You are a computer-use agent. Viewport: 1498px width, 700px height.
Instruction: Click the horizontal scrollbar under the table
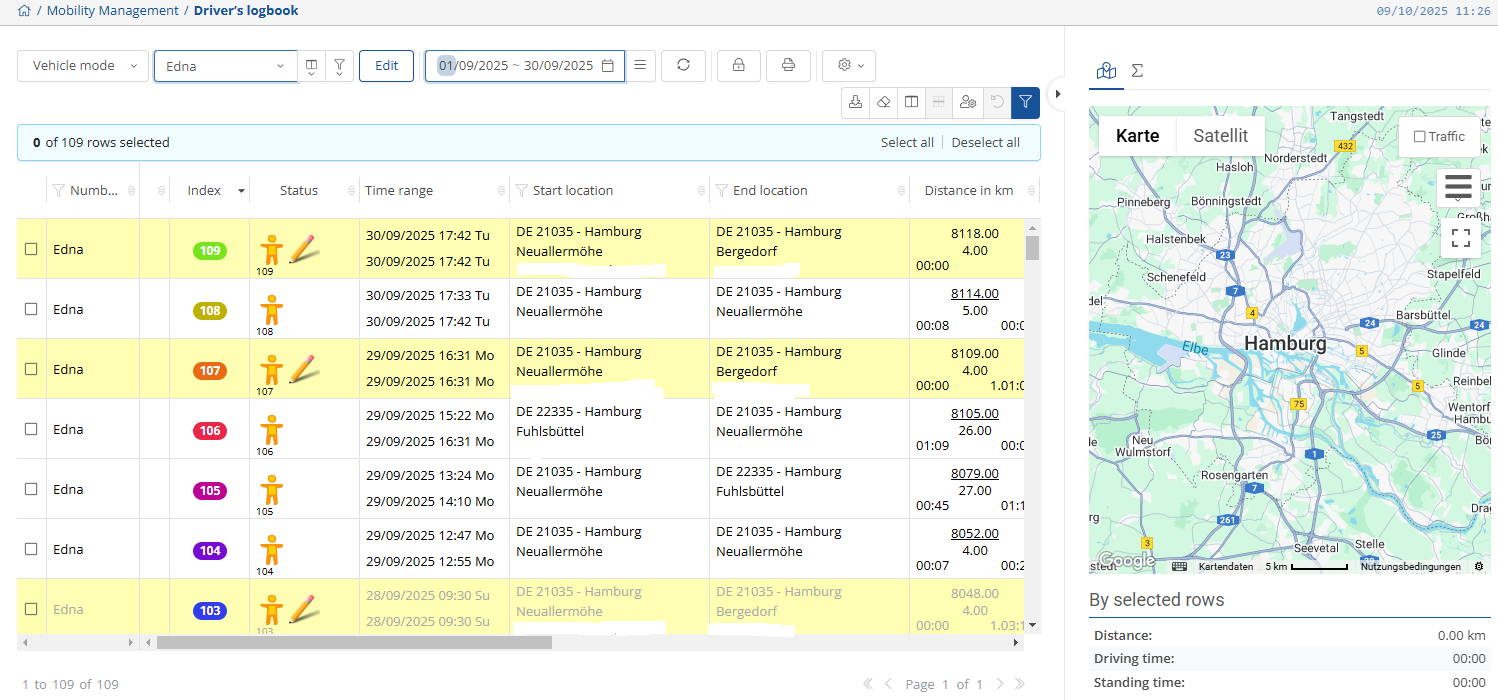point(354,643)
